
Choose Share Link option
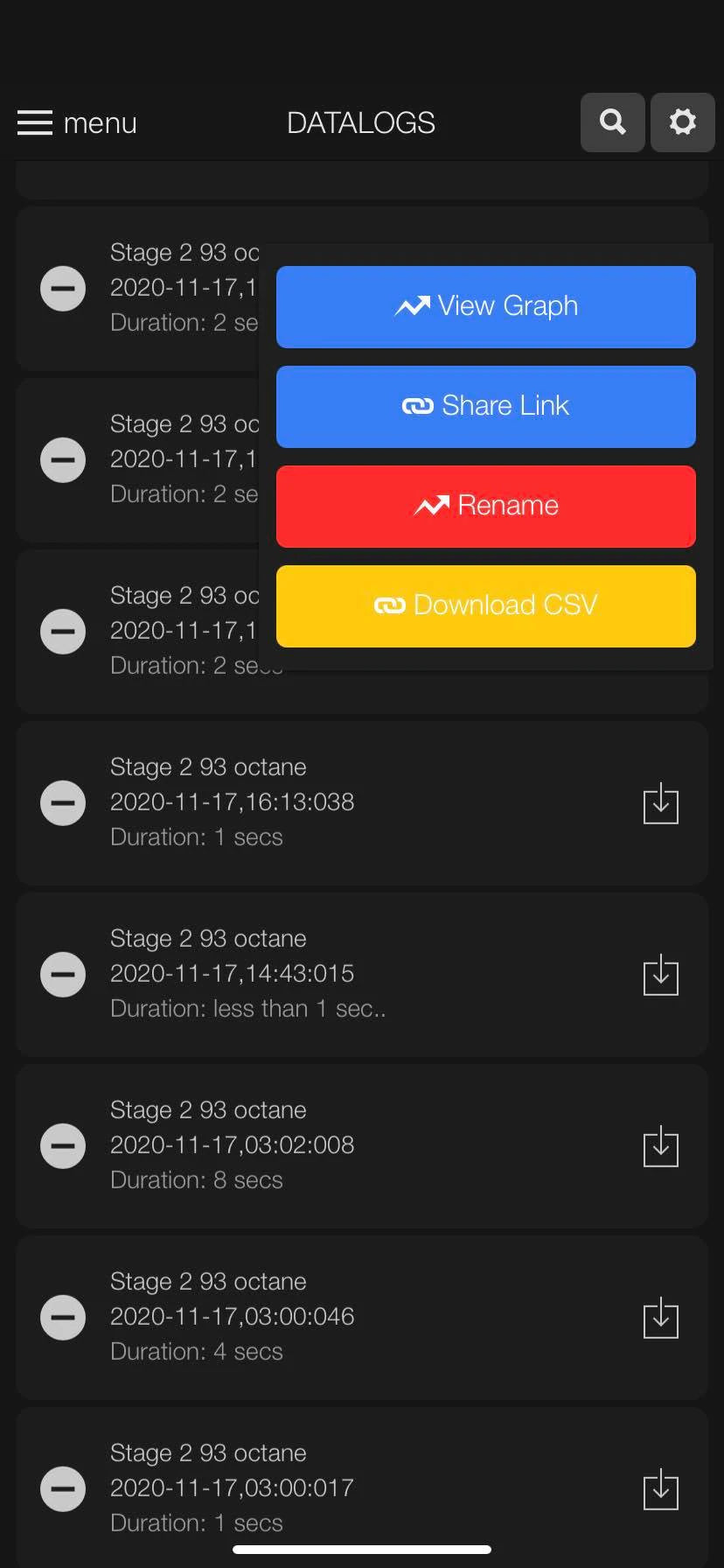point(486,407)
